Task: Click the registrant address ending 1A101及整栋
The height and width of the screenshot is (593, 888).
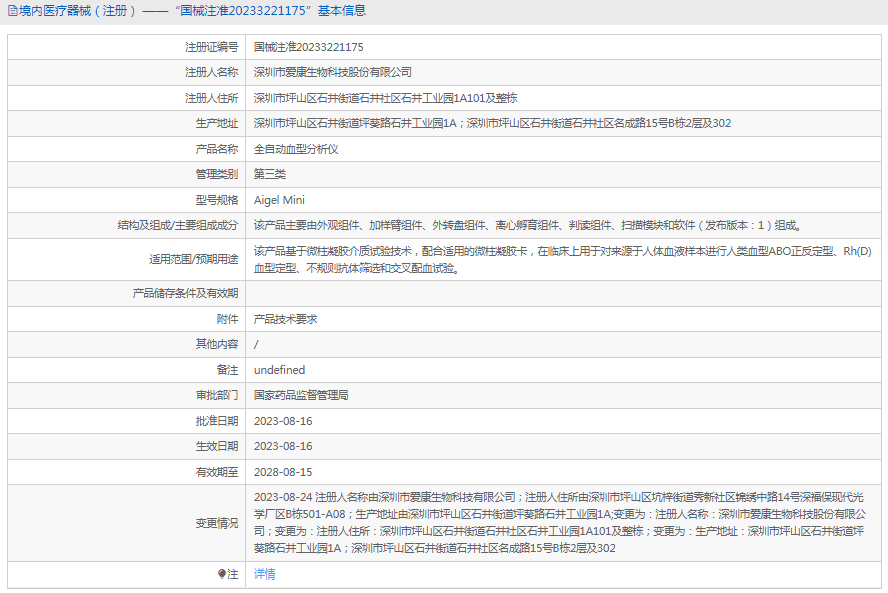Action: pyautogui.click(x=386, y=98)
